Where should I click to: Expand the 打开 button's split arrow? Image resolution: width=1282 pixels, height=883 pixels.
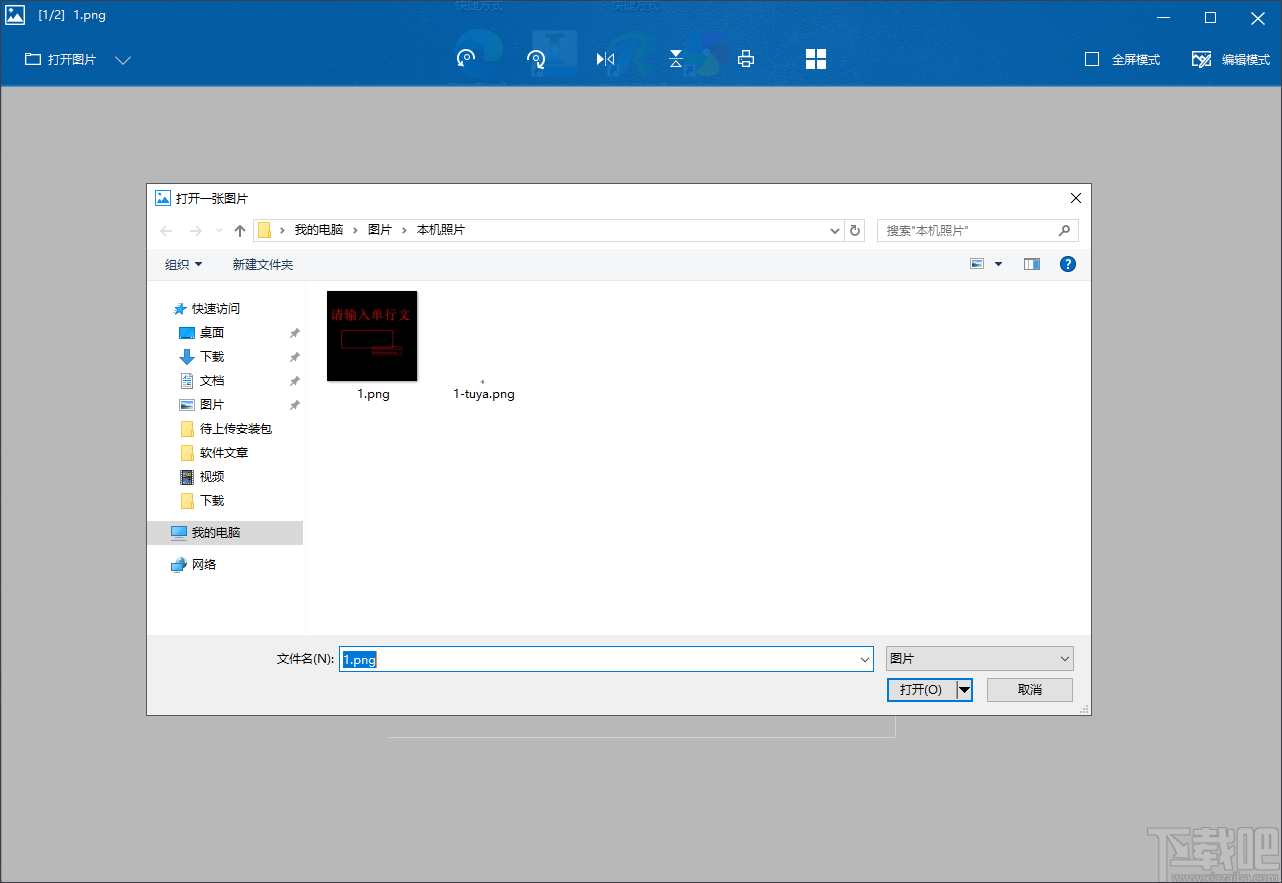tap(964, 690)
